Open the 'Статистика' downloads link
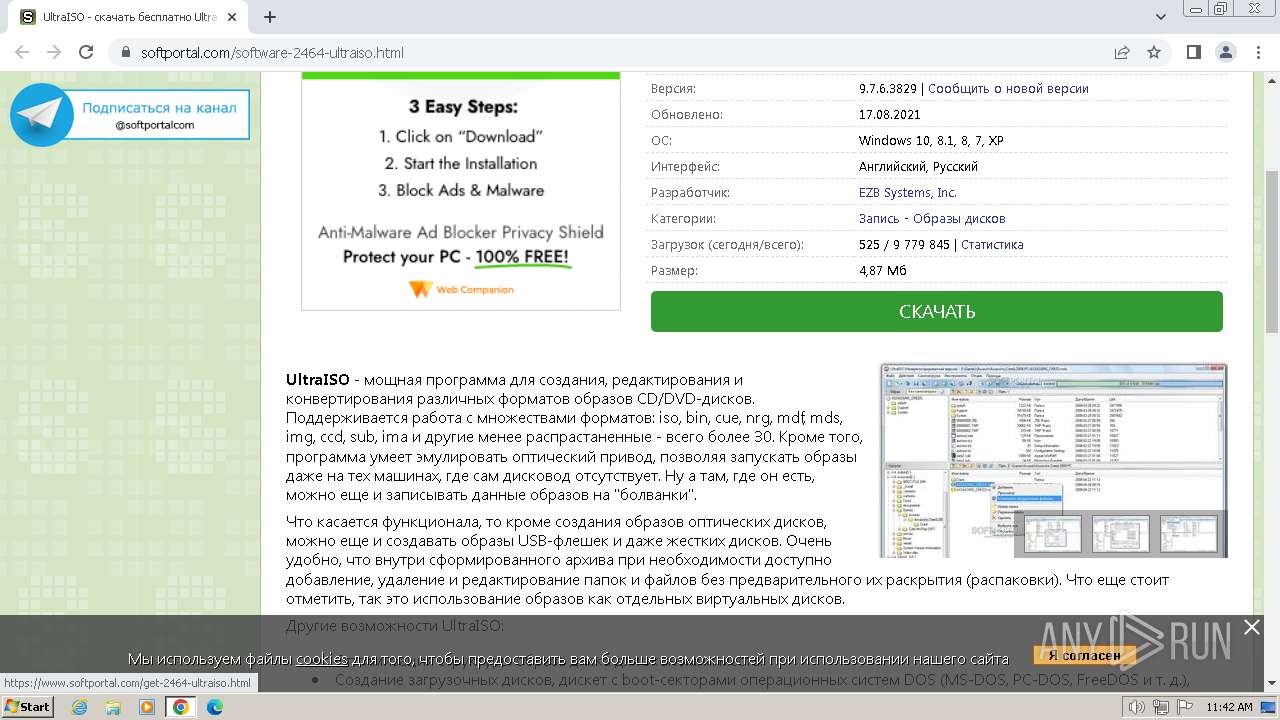 [x=992, y=244]
